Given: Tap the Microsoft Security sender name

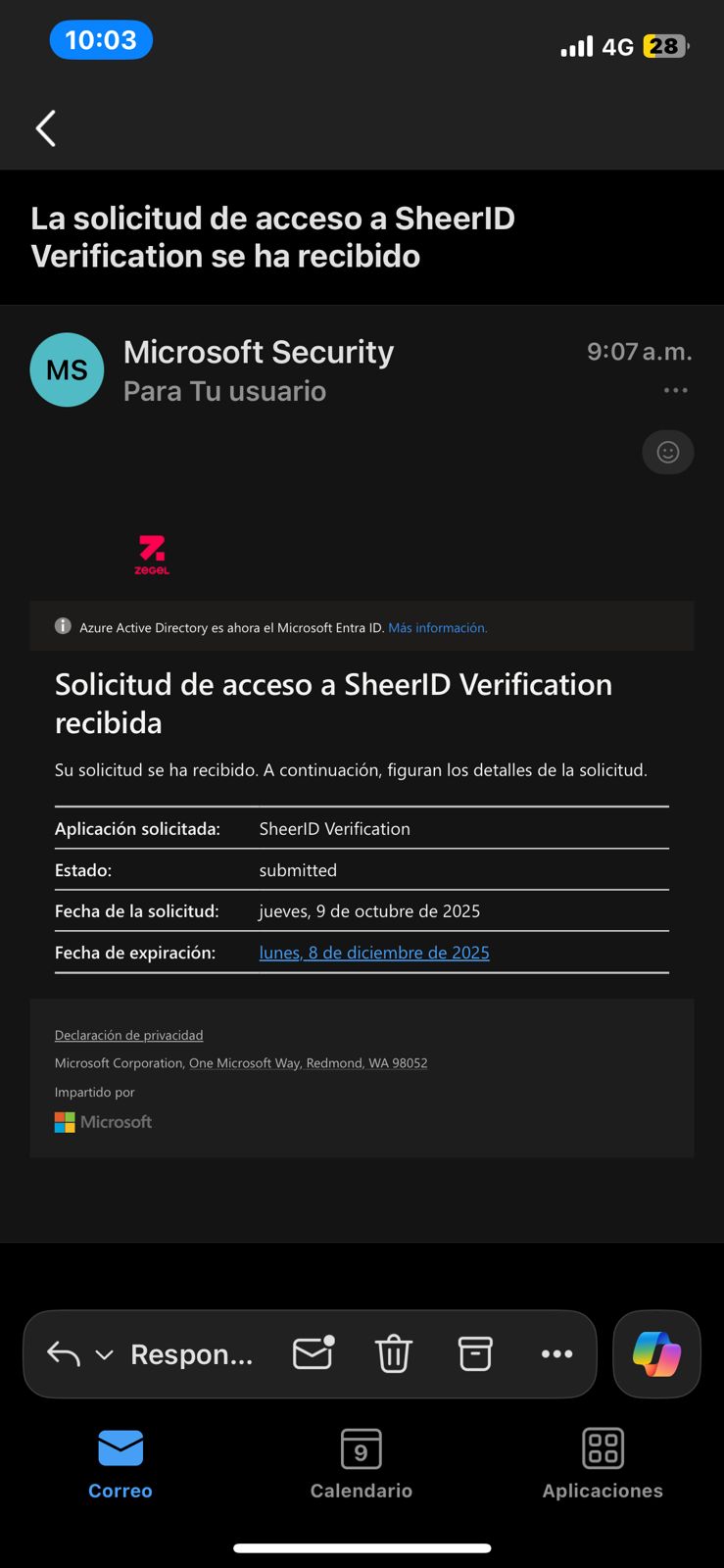Looking at the screenshot, I should (x=259, y=352).
